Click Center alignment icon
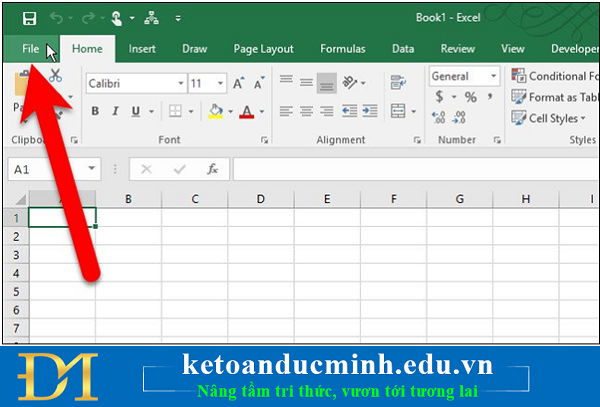 click(306, 111)
